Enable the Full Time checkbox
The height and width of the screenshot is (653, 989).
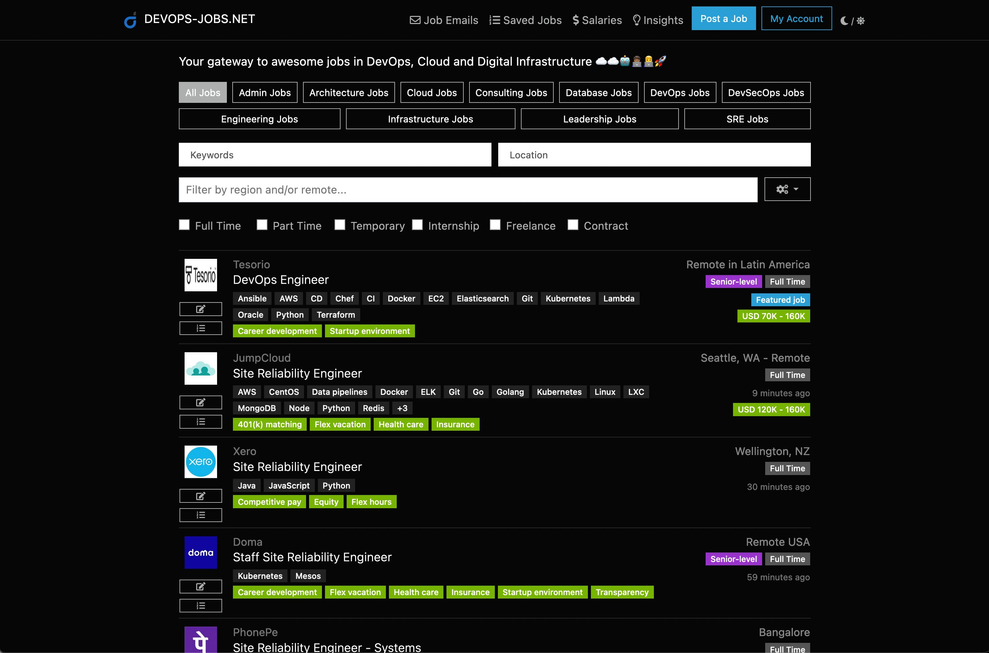click(x=184, y=225)
